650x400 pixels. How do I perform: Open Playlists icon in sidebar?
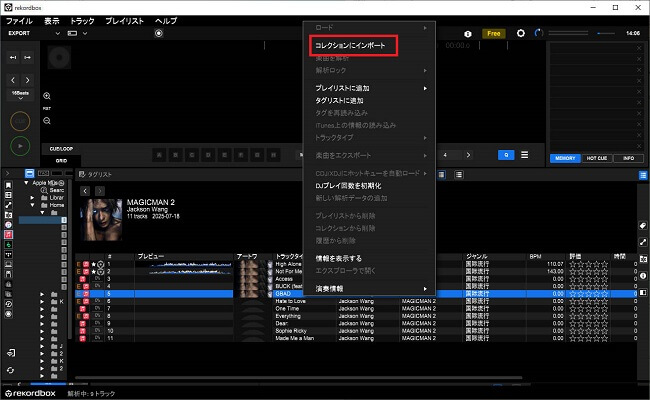(8, 195)
